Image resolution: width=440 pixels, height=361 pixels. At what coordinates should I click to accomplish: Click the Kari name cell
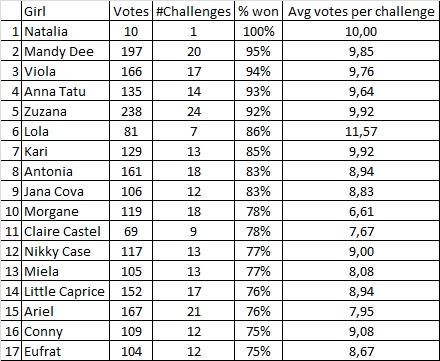pyautogui.click(x=66, y=151)
